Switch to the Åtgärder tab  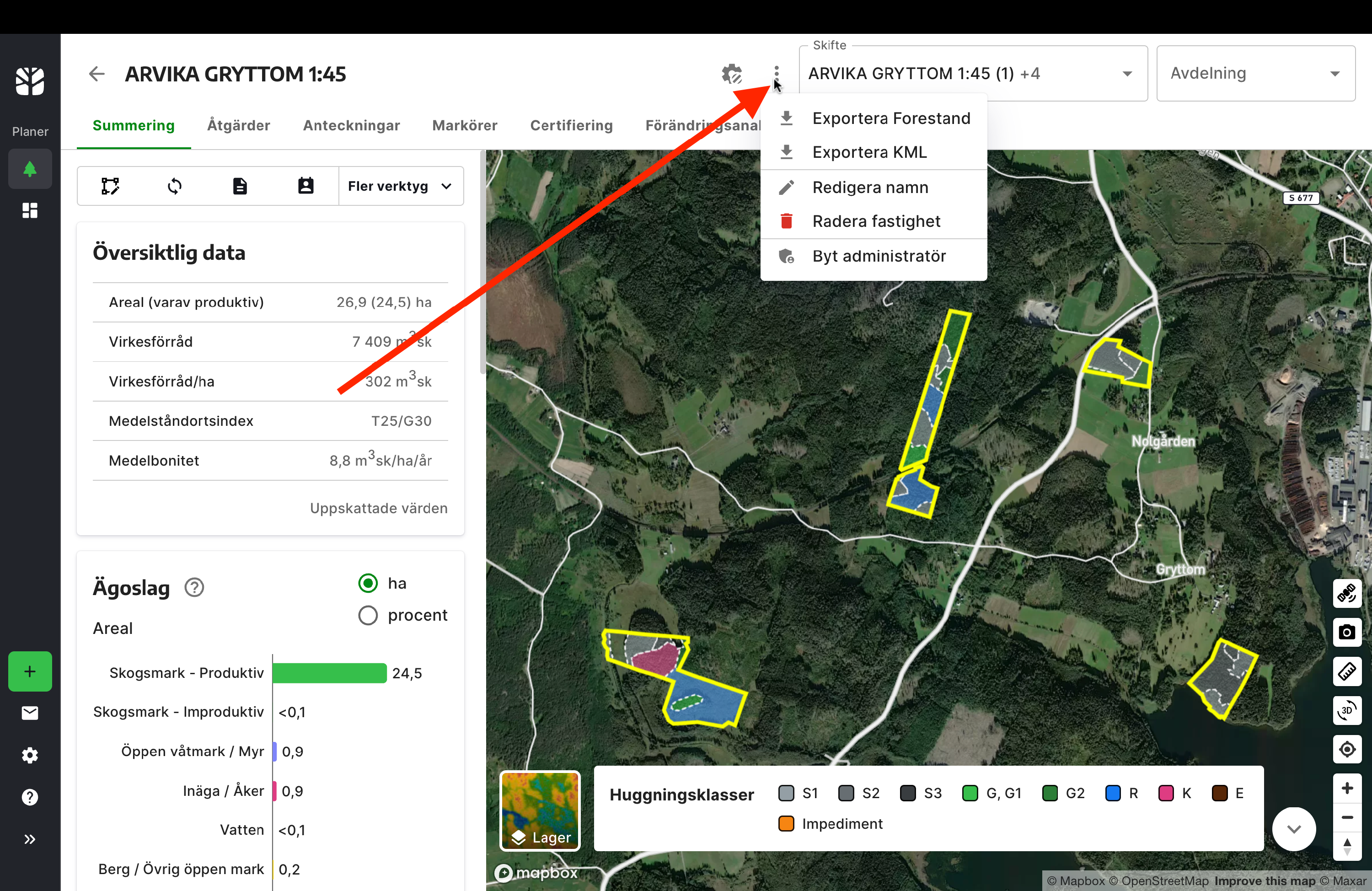[x=238, y=125]
